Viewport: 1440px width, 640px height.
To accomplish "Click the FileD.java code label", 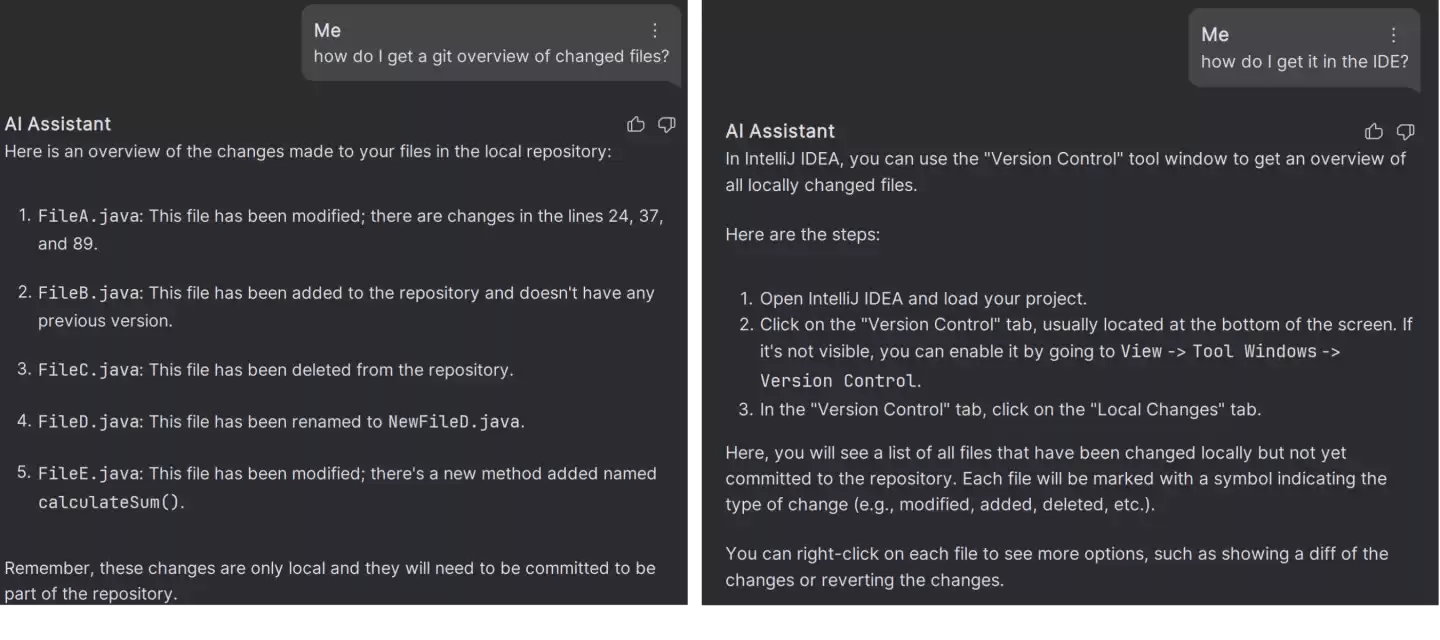I will pos(89,421).
